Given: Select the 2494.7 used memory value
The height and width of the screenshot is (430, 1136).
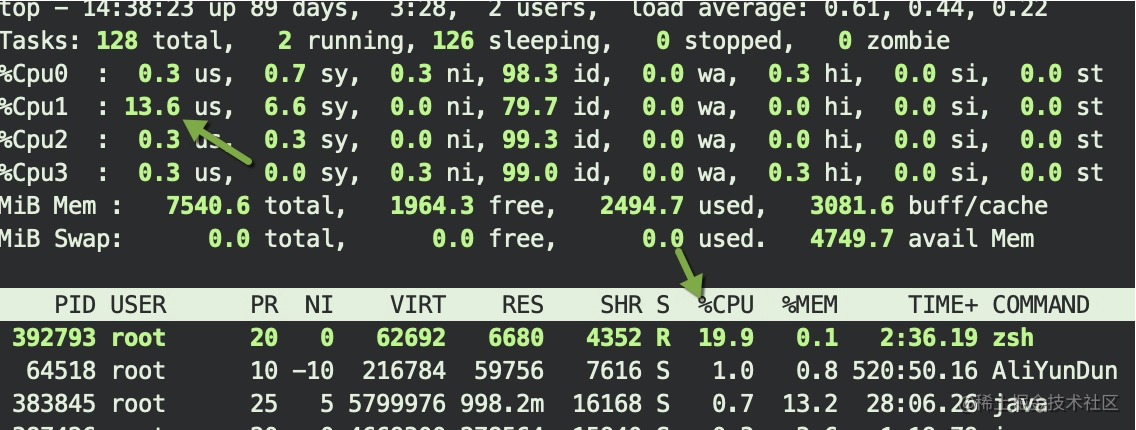Looking at the screenshot, I should [642, 206].
